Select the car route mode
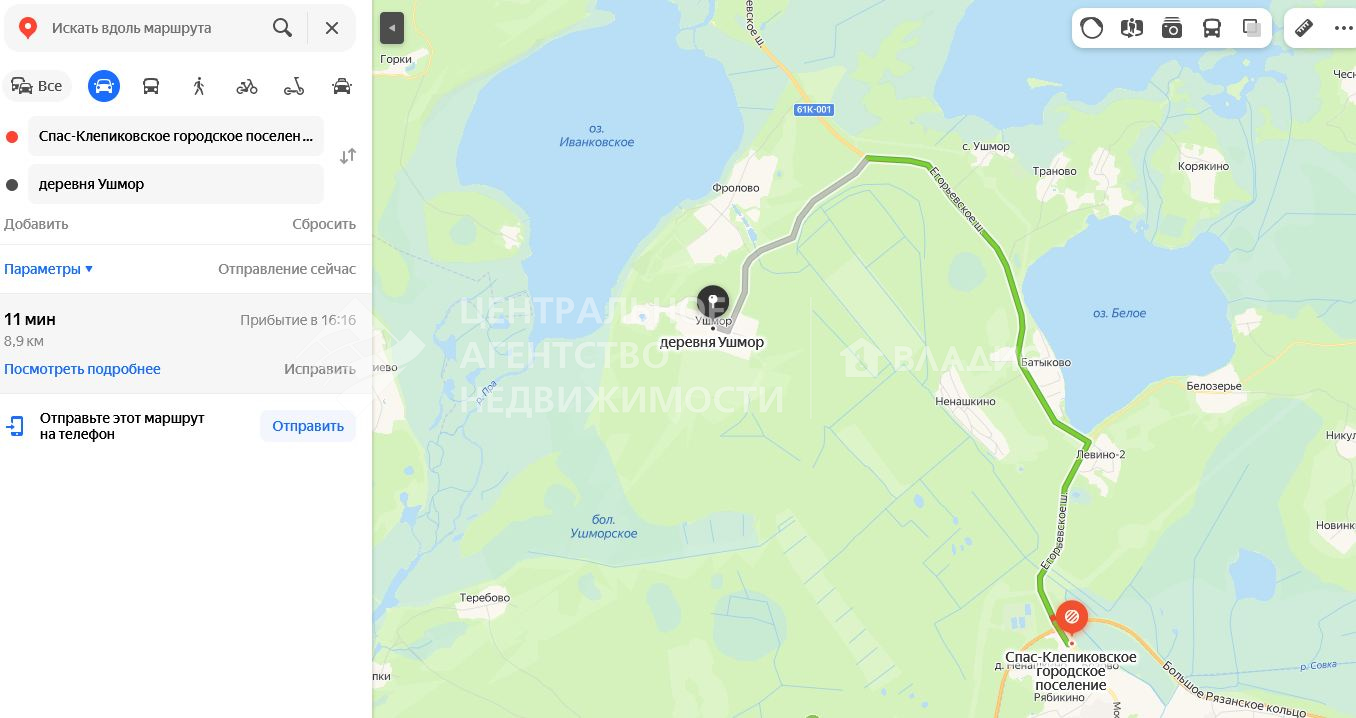The image size is (1356, 718). 103,86
